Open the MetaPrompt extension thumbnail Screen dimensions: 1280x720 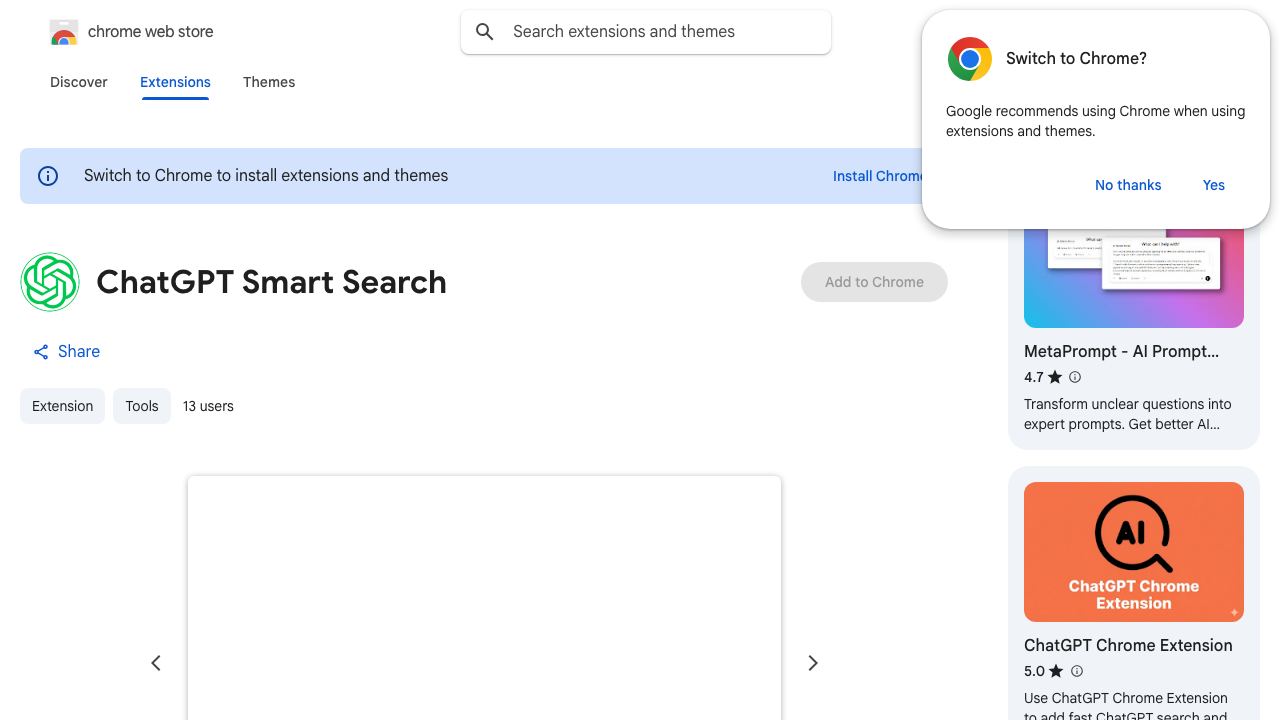tap(1134, 279)
